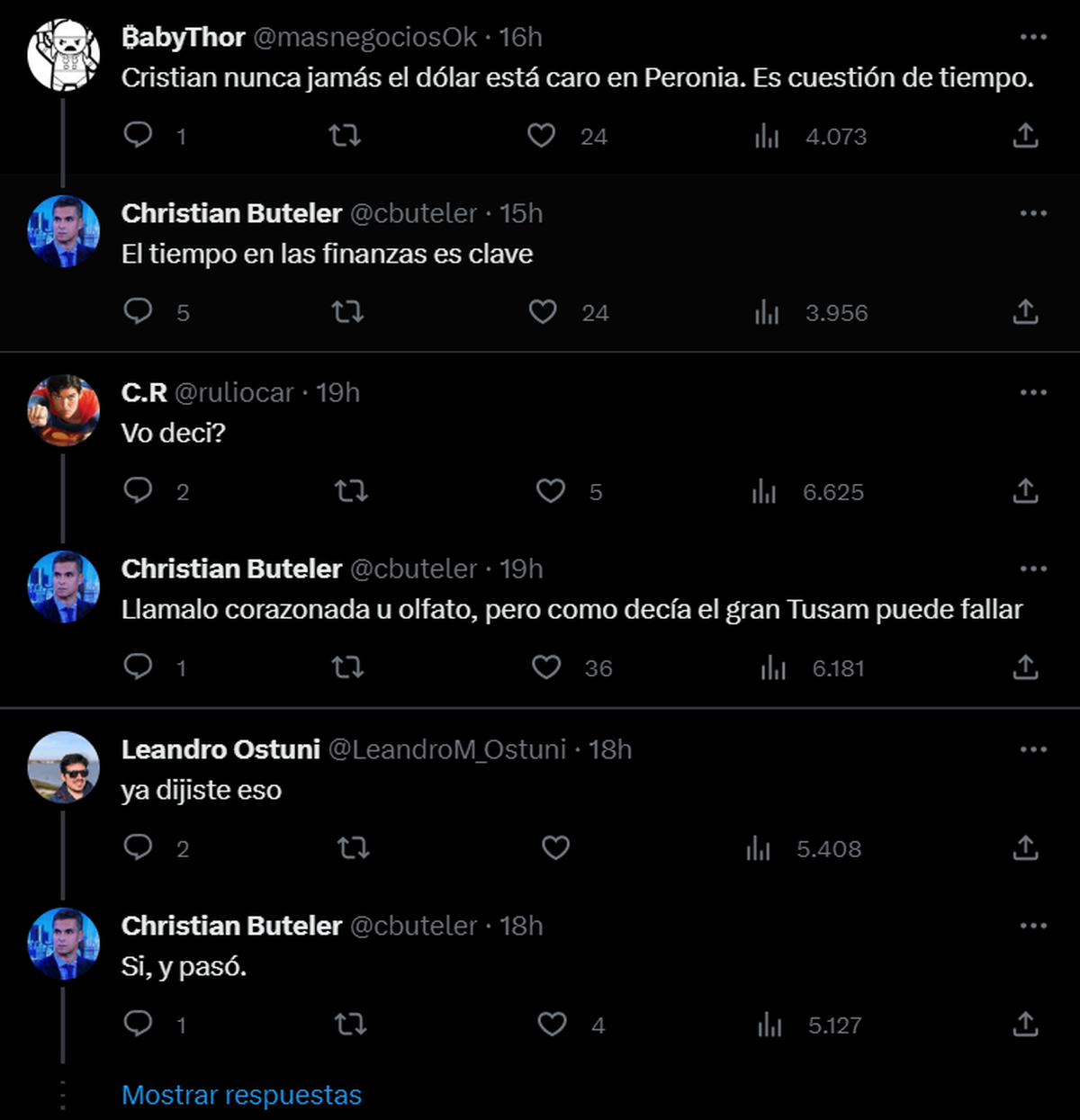Open the Leandro Ostuni display name
1080x1120 pixels.
coord(220,749)
